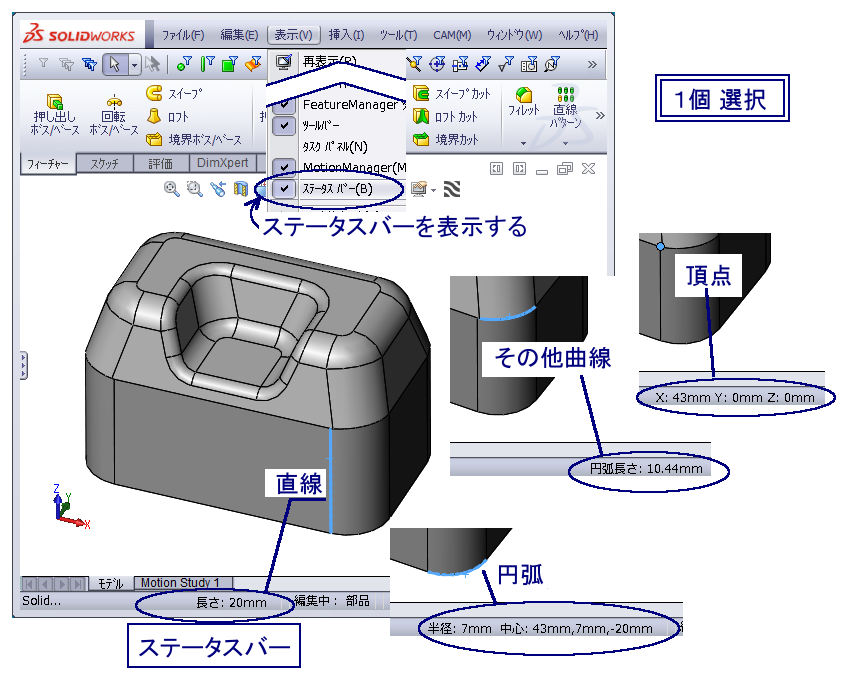
Task: Click the Previous View icon
Action: pos(218,189)
